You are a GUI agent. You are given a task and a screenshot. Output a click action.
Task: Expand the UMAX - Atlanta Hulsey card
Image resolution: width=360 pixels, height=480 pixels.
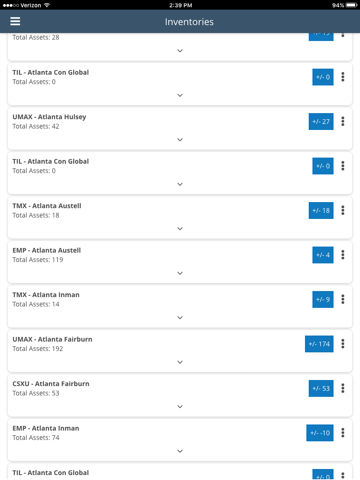pos(180,140)
